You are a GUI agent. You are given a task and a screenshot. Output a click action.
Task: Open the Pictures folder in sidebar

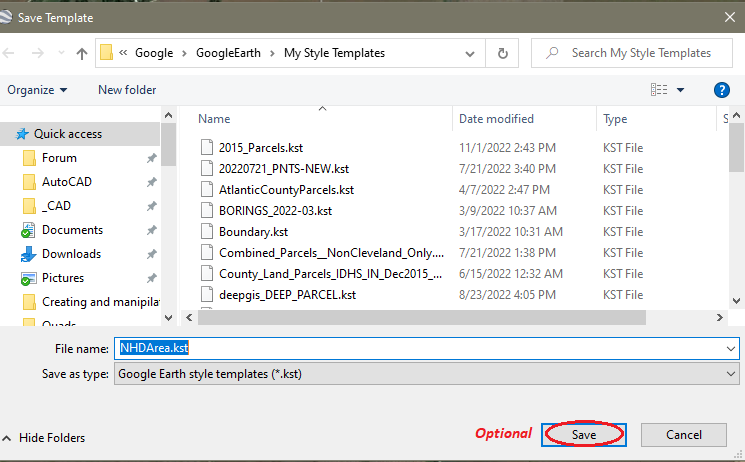tap(63, 278)
